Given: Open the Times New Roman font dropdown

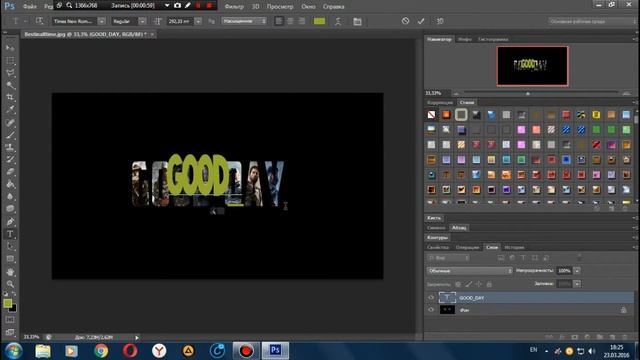Looking at the screenshot, I should [101, 21].
